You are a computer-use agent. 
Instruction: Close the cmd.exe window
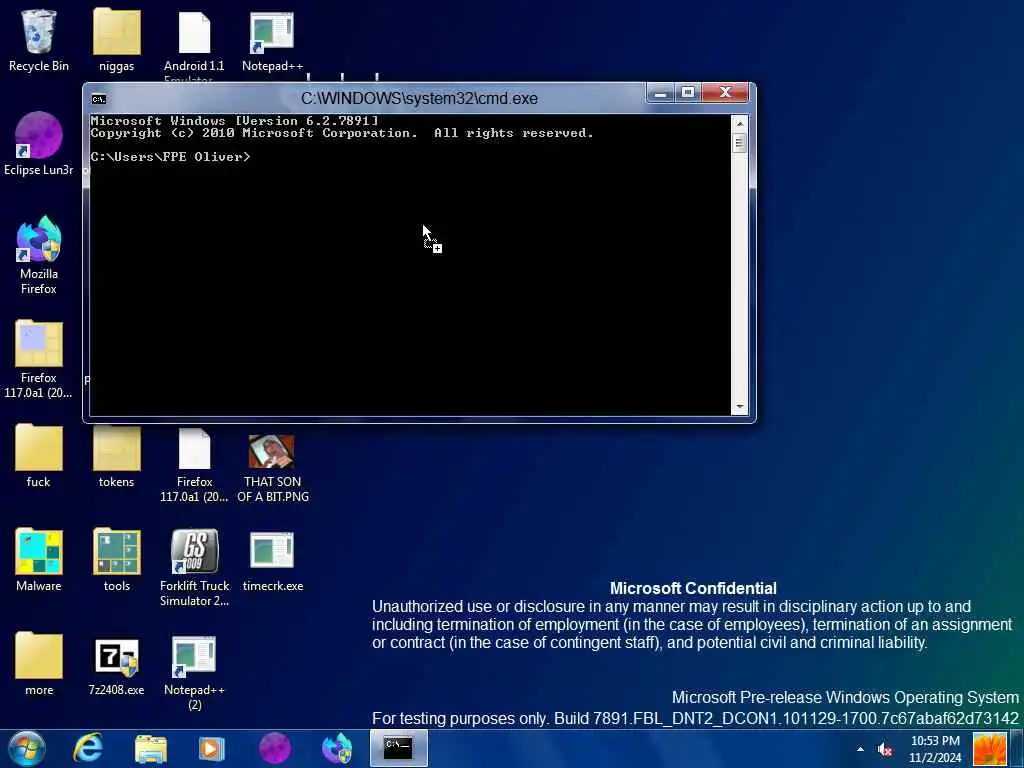point(725,93)
